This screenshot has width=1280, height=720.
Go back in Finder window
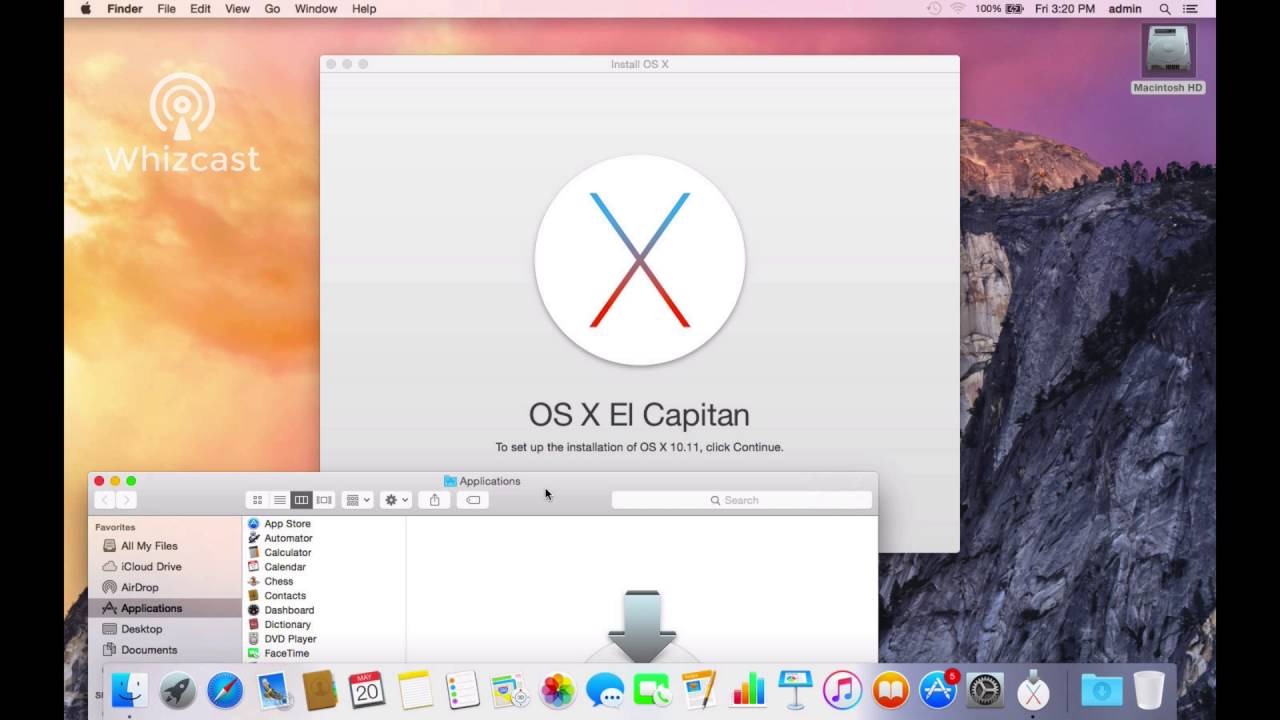105,500
